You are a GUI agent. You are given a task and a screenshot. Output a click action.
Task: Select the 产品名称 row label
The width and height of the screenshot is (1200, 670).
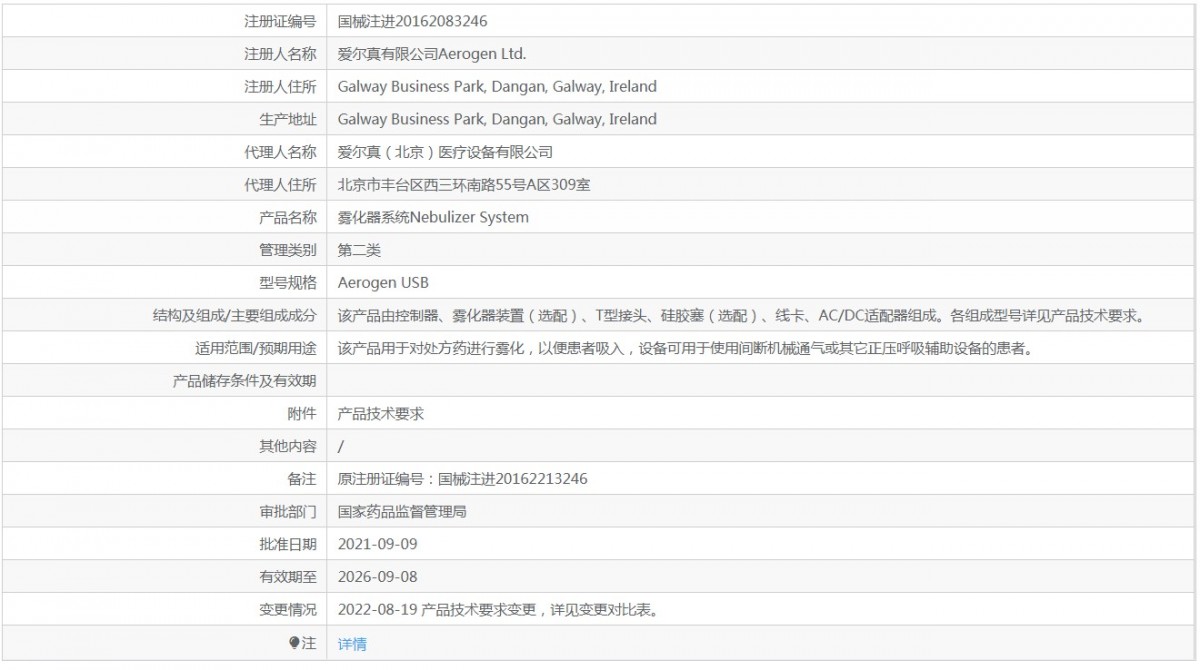[288, 217]
